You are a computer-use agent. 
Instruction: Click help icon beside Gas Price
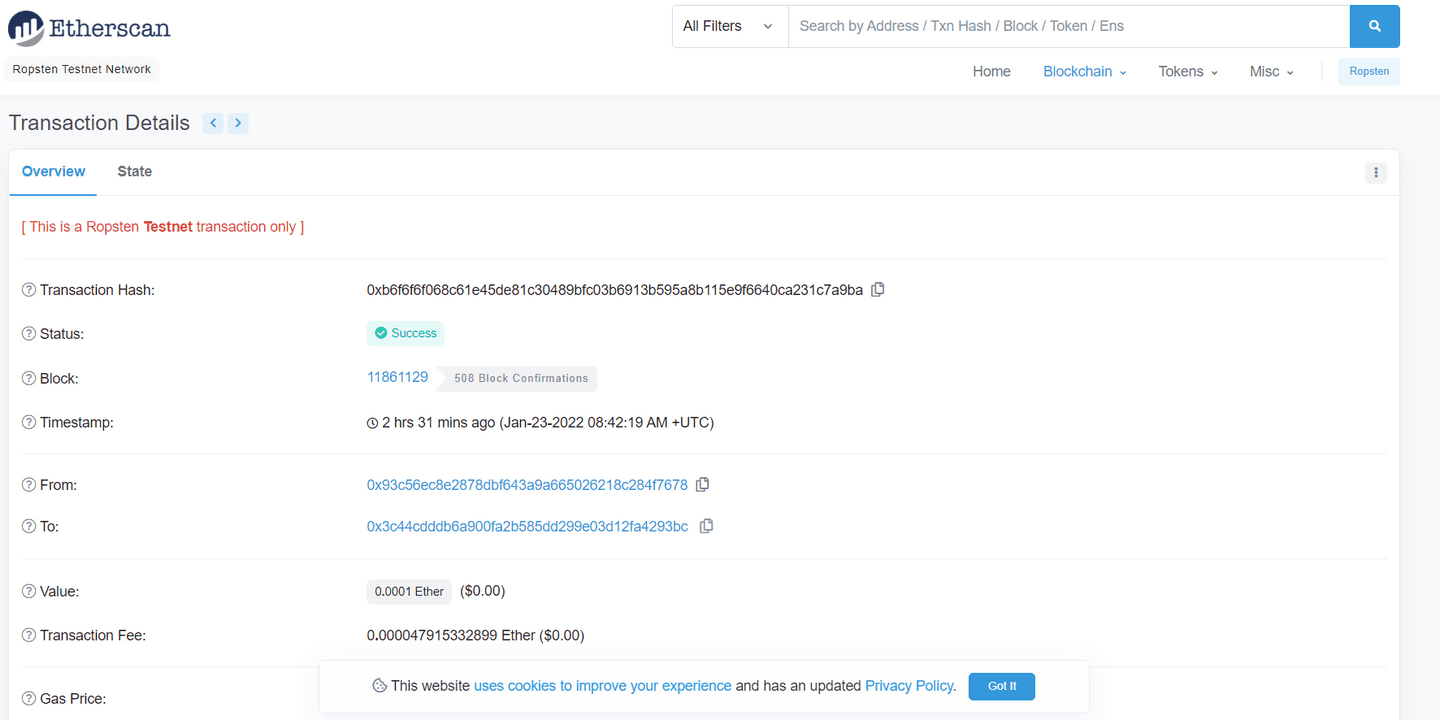tap(29, 698)
